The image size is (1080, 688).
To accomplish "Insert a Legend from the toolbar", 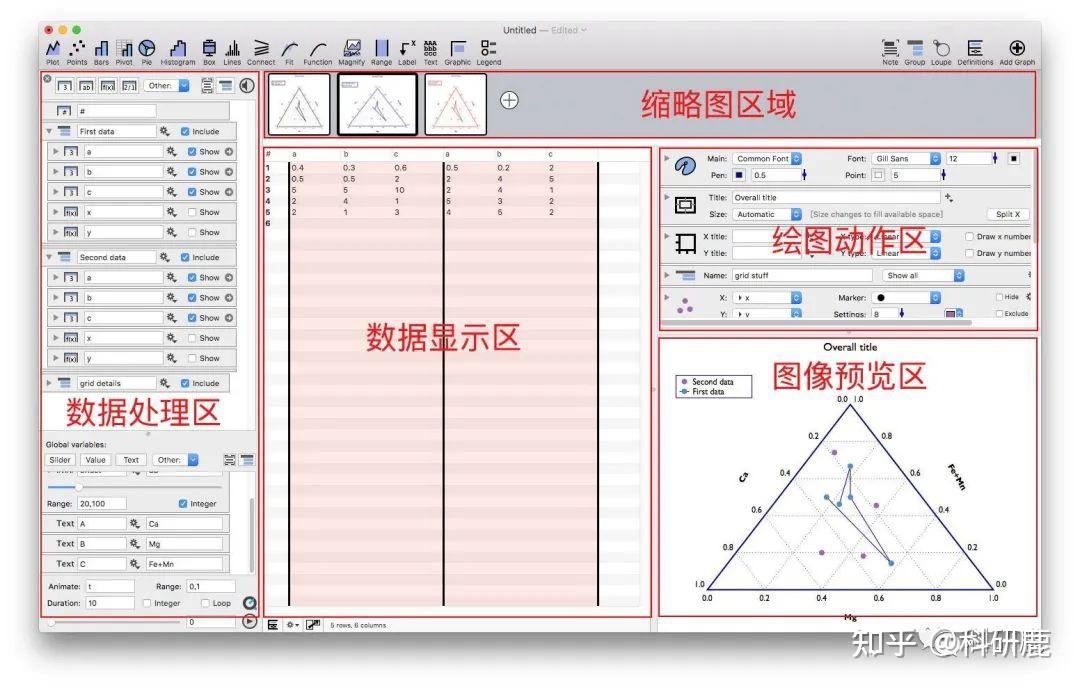I will pyautogui.click(x=488, y=50).
